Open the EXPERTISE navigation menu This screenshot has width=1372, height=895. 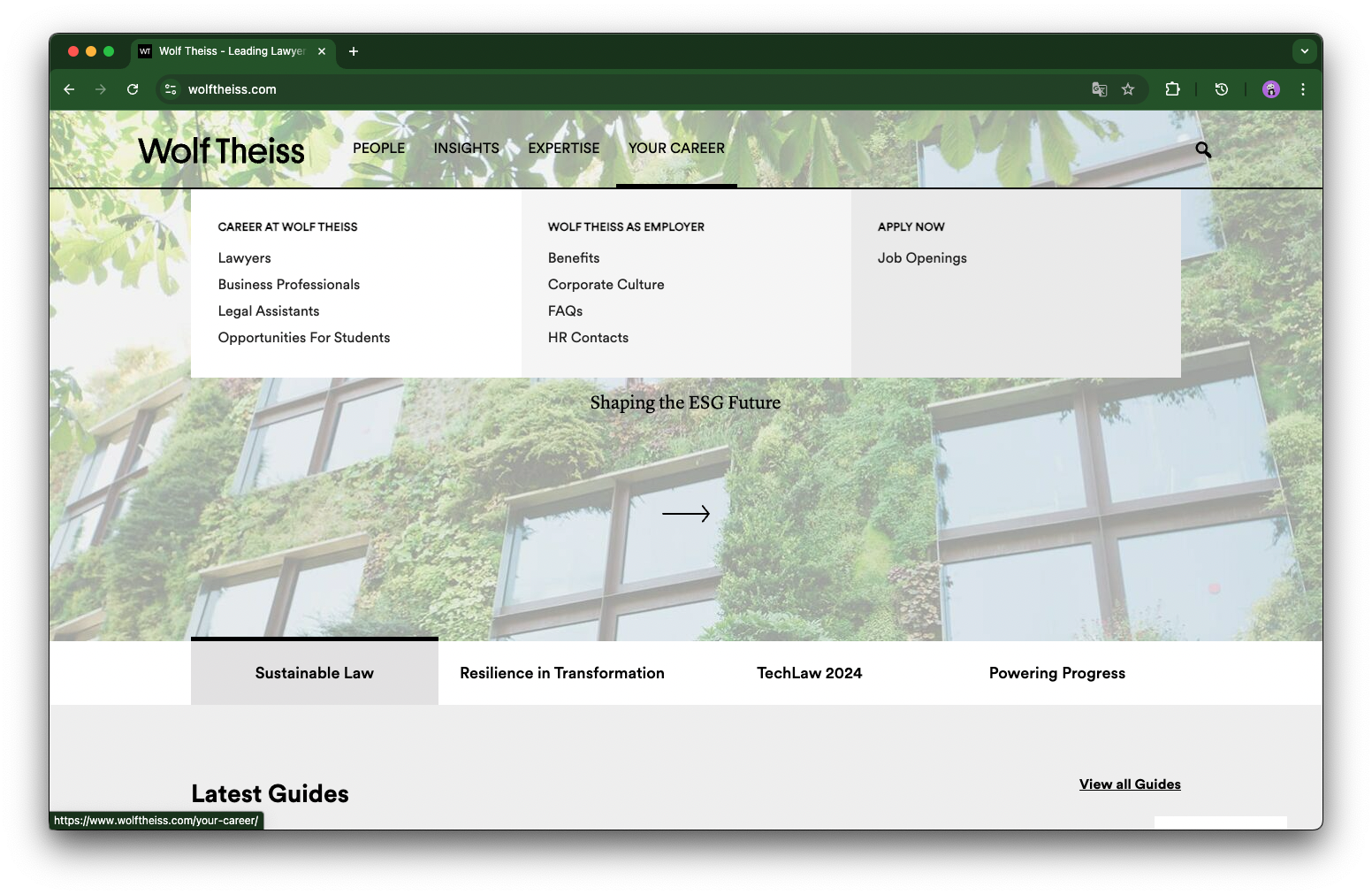click(x=564, y=149)
